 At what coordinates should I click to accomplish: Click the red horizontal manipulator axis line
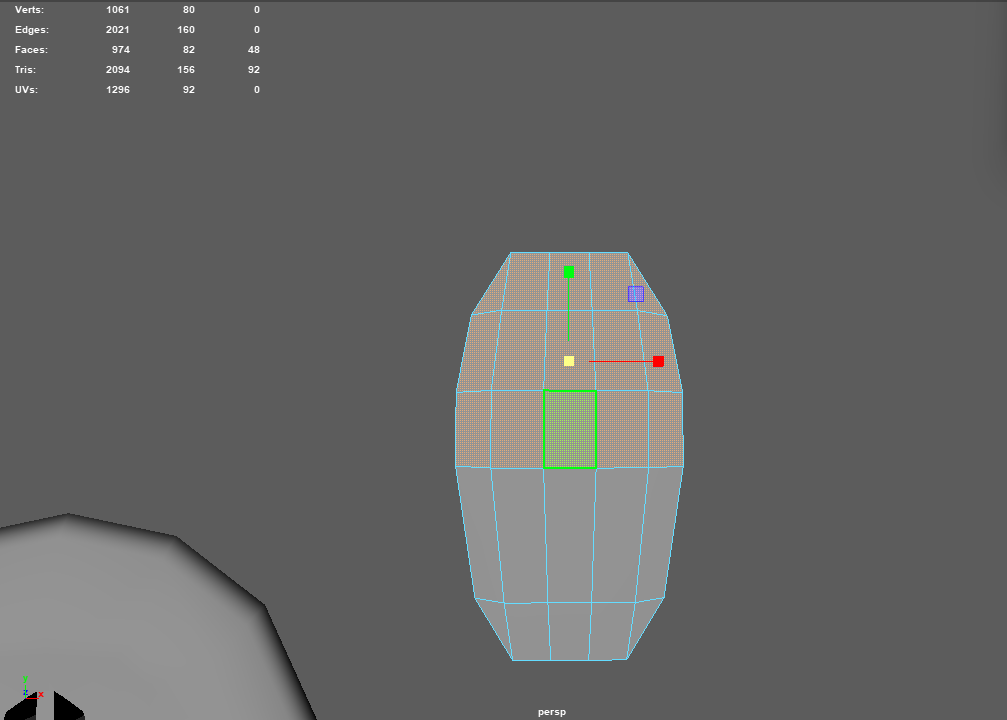[620, 361]
